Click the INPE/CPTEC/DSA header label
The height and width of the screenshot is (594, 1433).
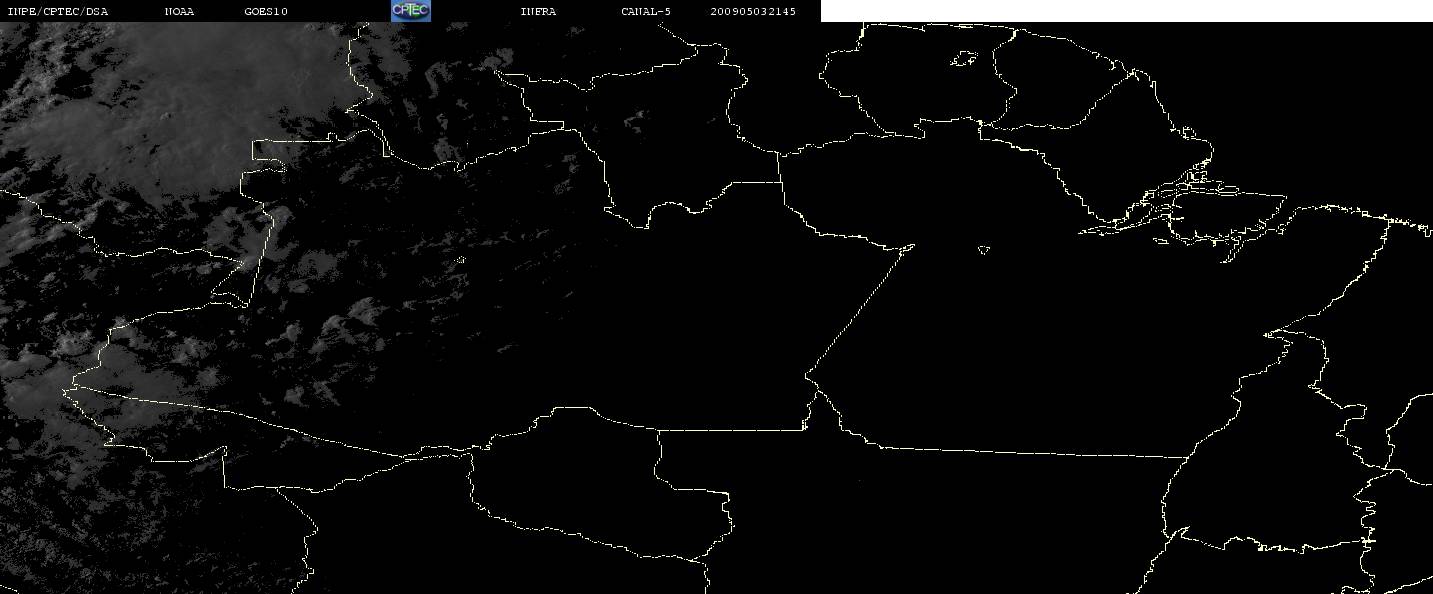click(x=57, y=11)
